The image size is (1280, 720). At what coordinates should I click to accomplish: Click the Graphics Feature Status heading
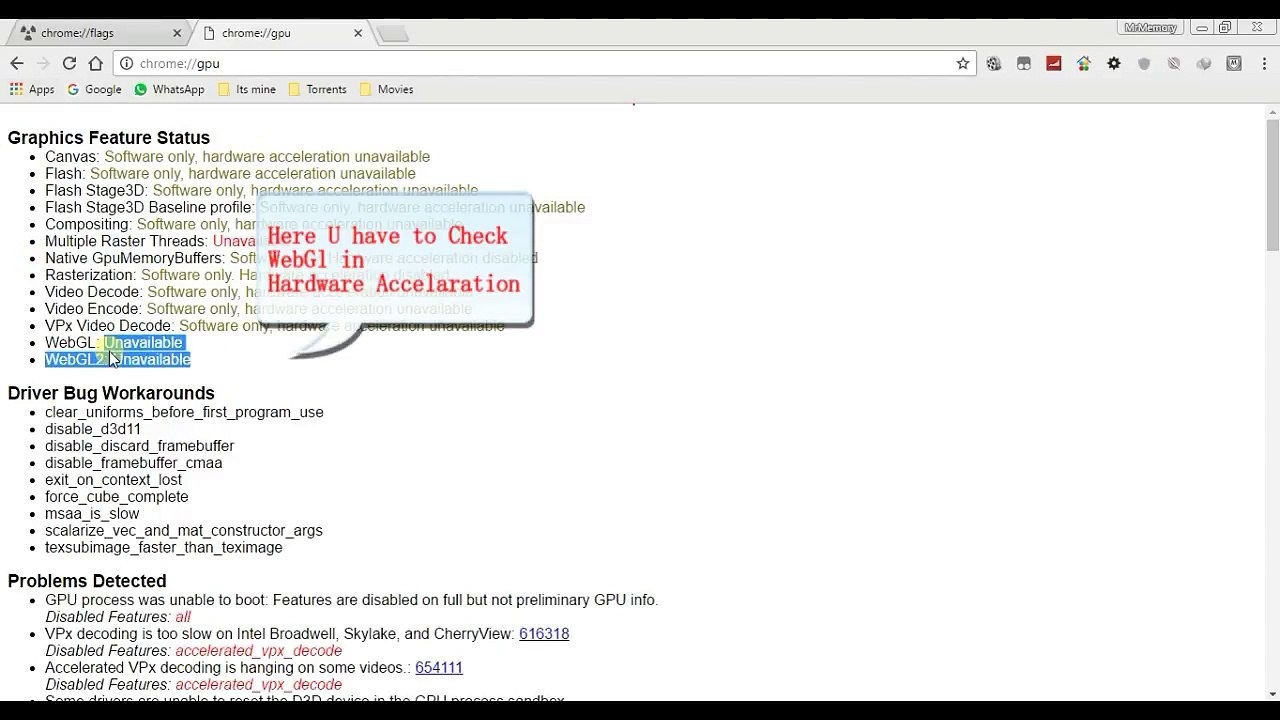(109, 138)
